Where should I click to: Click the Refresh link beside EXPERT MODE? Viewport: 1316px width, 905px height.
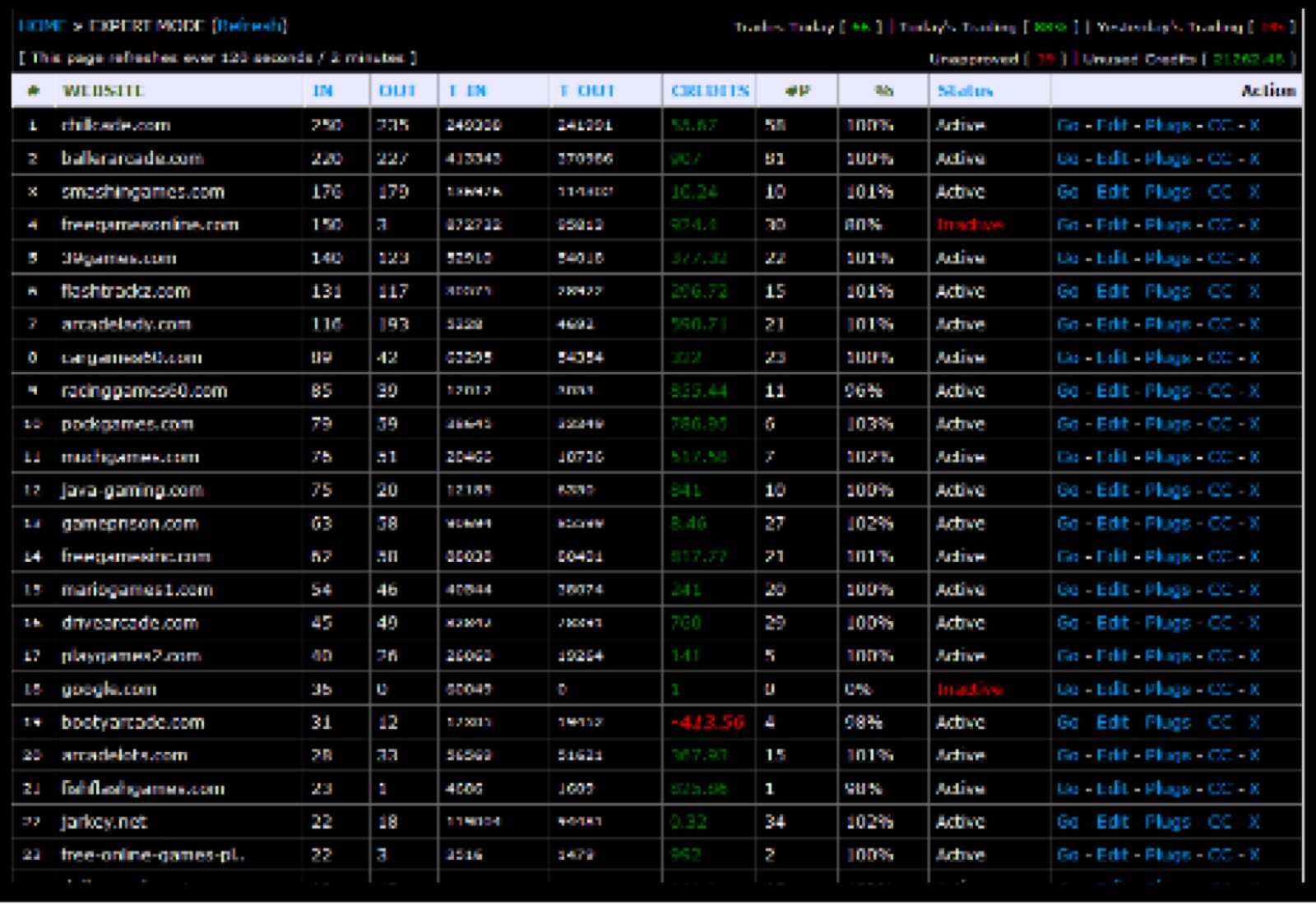(x=249, y=26)
